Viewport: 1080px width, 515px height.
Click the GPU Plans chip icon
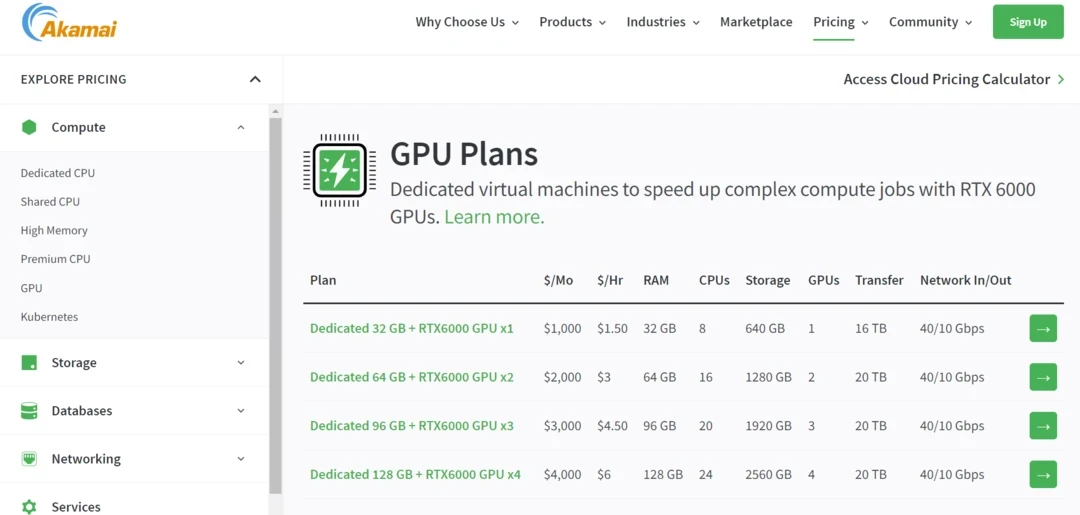[339, 170]
